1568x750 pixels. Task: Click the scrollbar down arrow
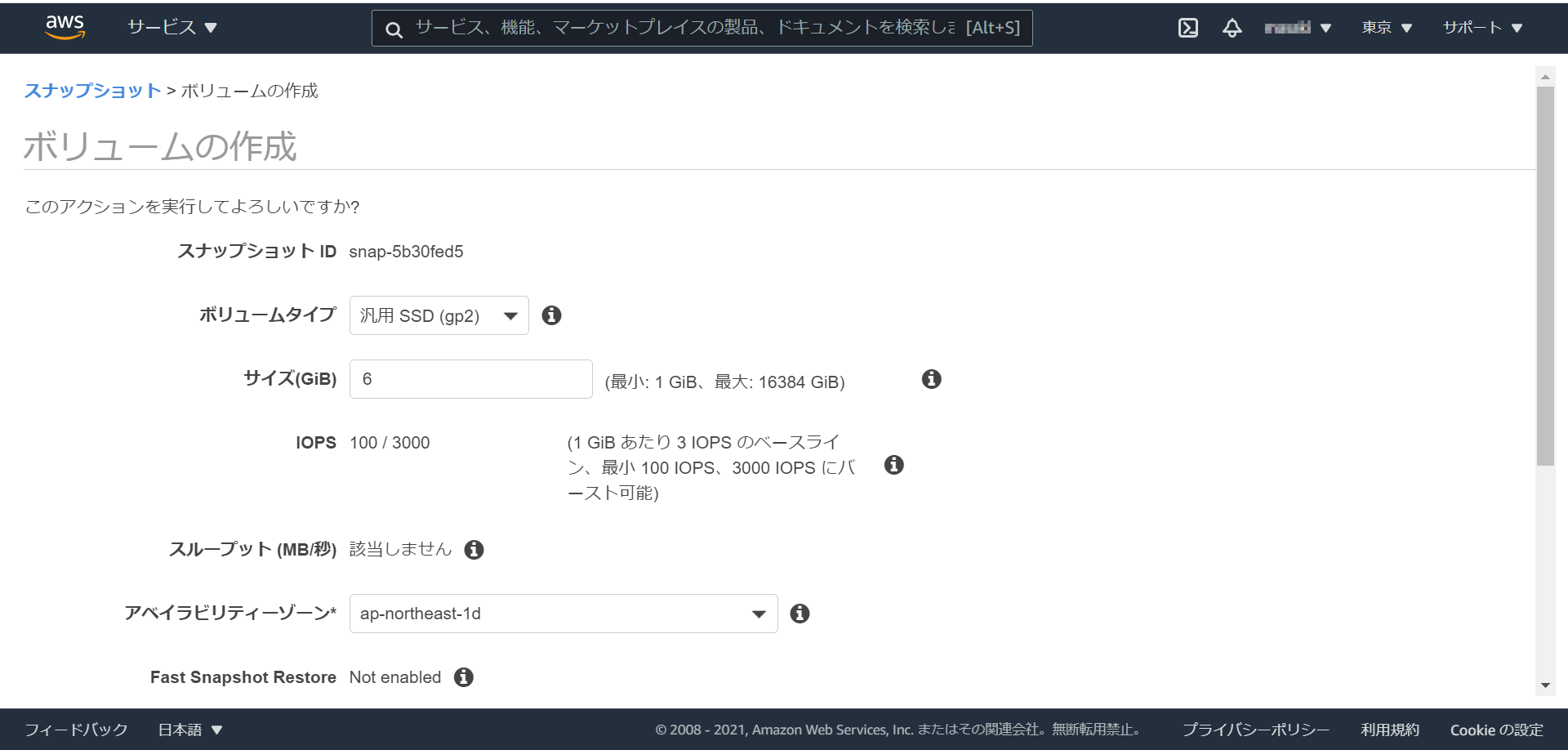click(x=1545, y=685)
